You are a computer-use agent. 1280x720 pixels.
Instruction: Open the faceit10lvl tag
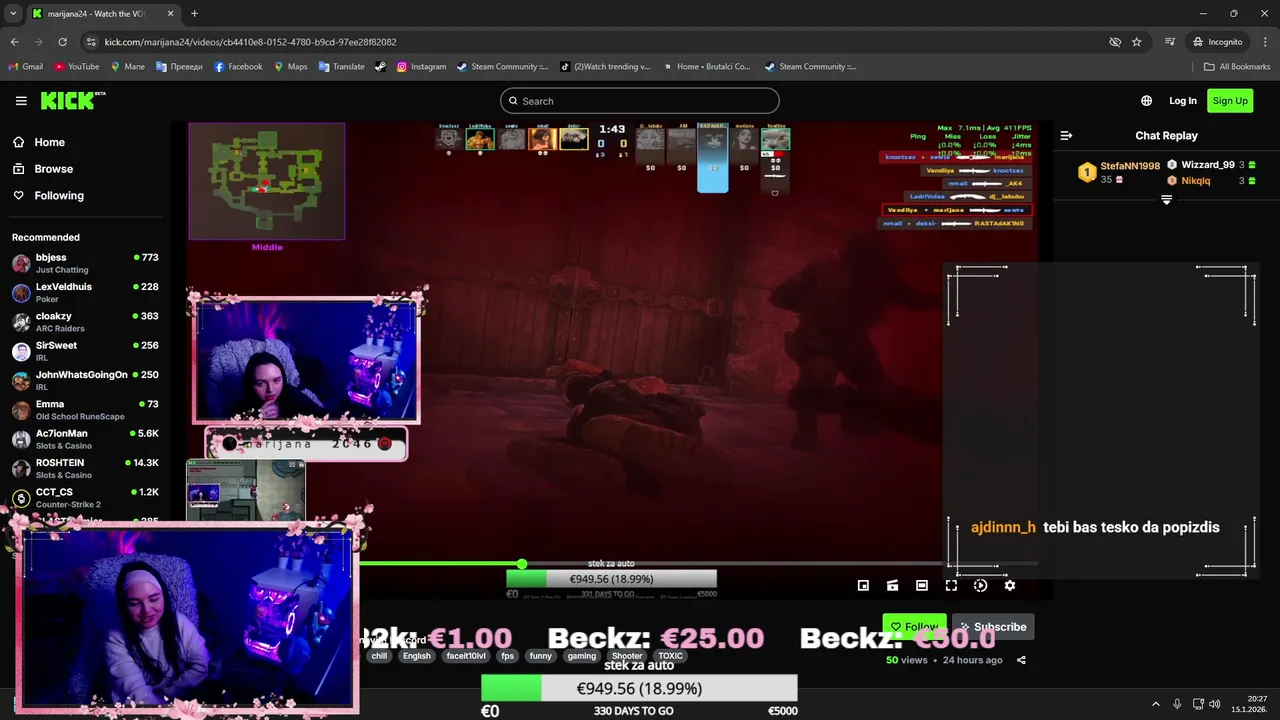[x=466, y=657]
